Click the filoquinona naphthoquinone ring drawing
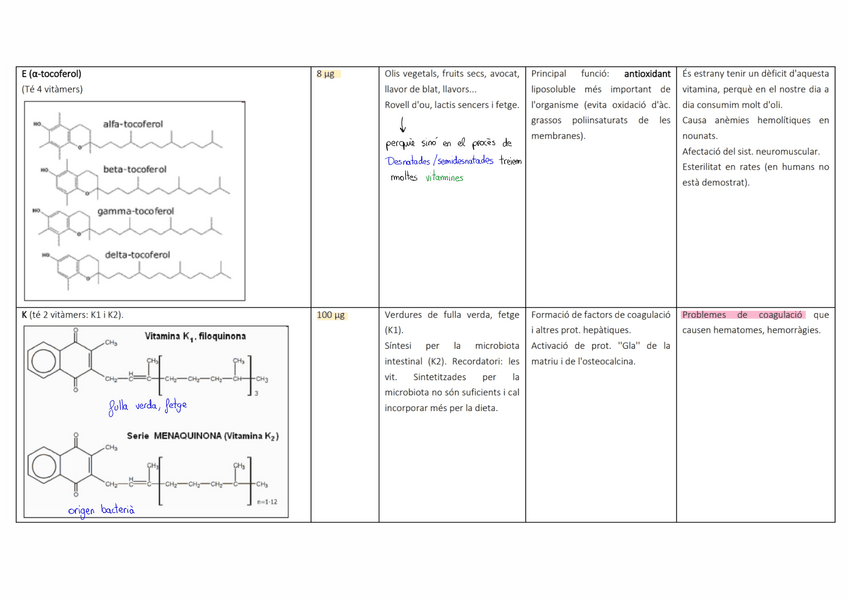The height and width of the screenshot is (600, 848). click(59, 360)
